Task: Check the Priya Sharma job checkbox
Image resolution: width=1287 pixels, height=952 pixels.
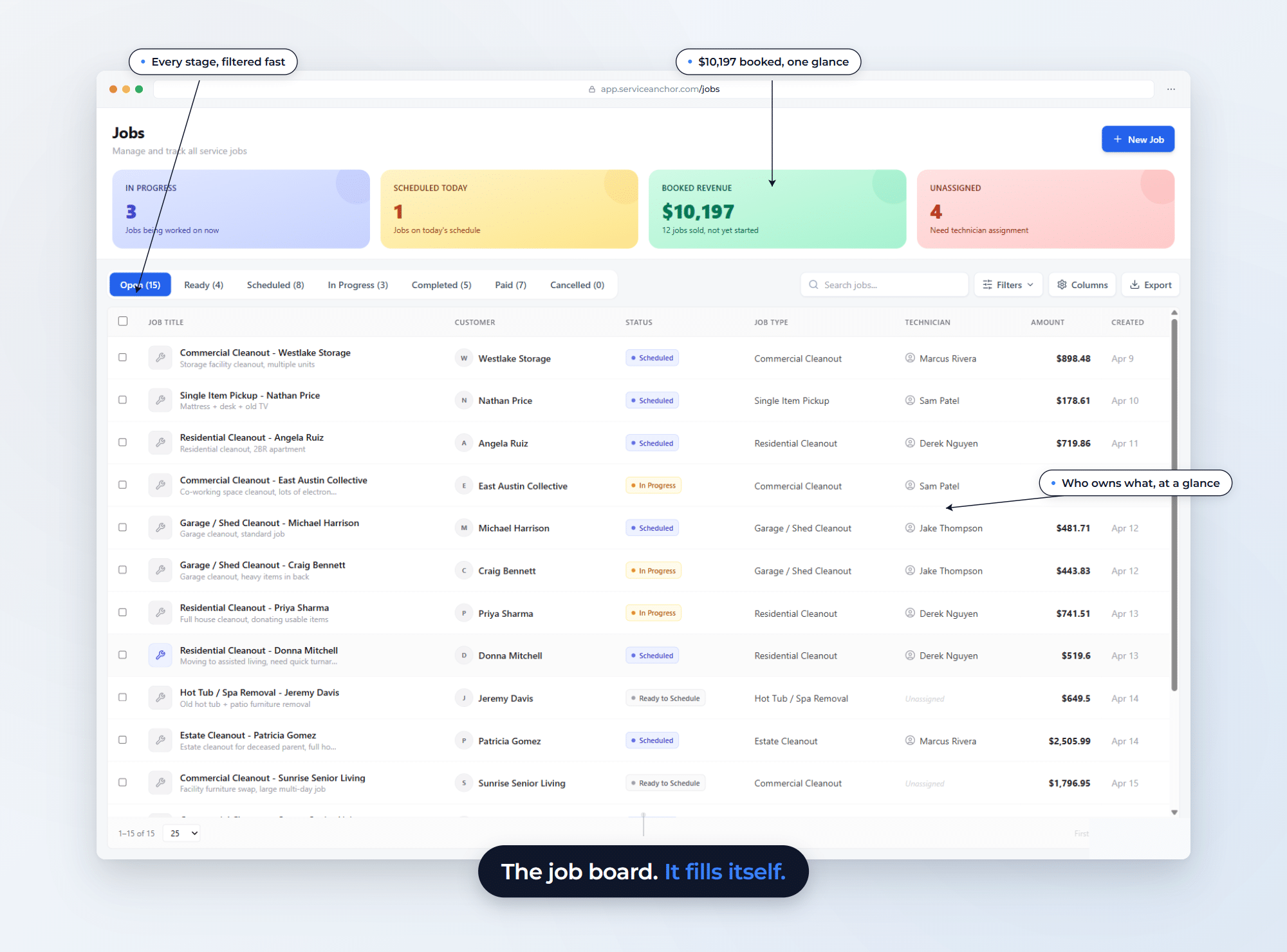Action: point(122,612)
